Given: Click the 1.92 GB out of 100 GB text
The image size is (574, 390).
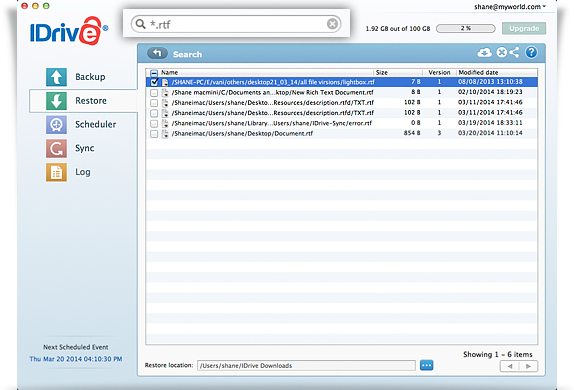Looking at the screenshot, I should pos(398,29).
